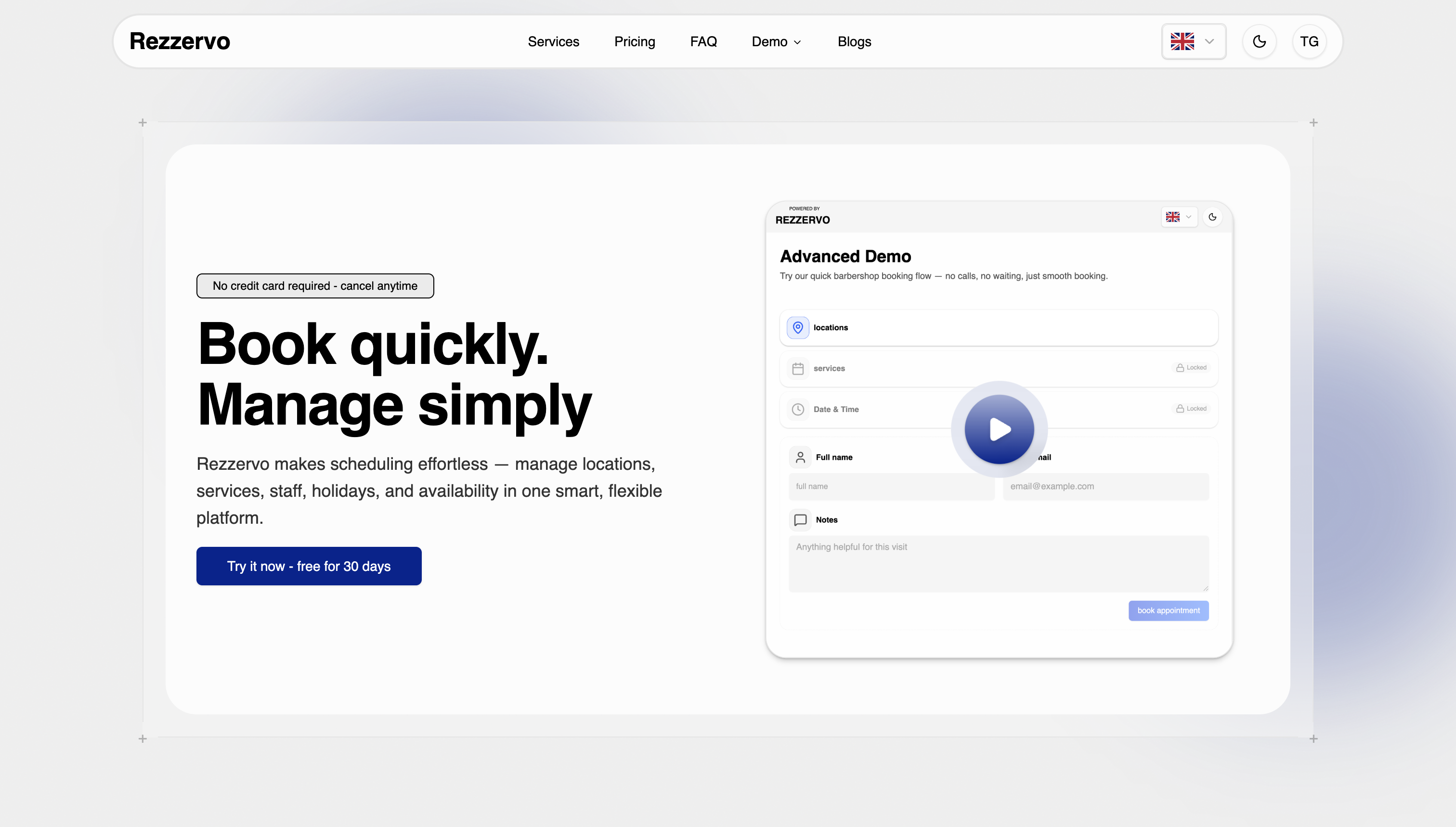Focus the email@example.com input field

tap(1105, 487)
